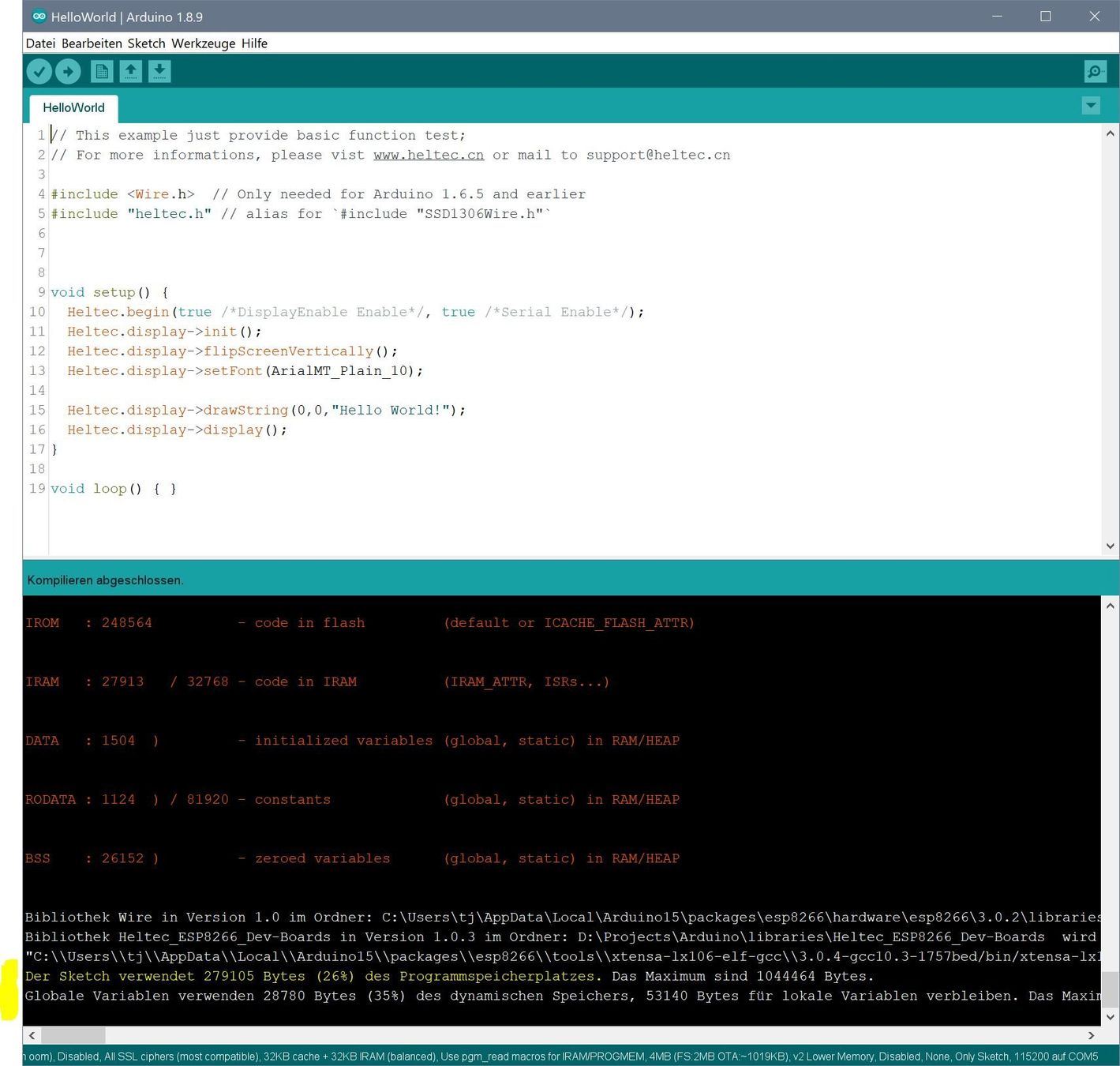
Task: Click the console horizontal scroll right arrow
Action: point(1092,1035)
